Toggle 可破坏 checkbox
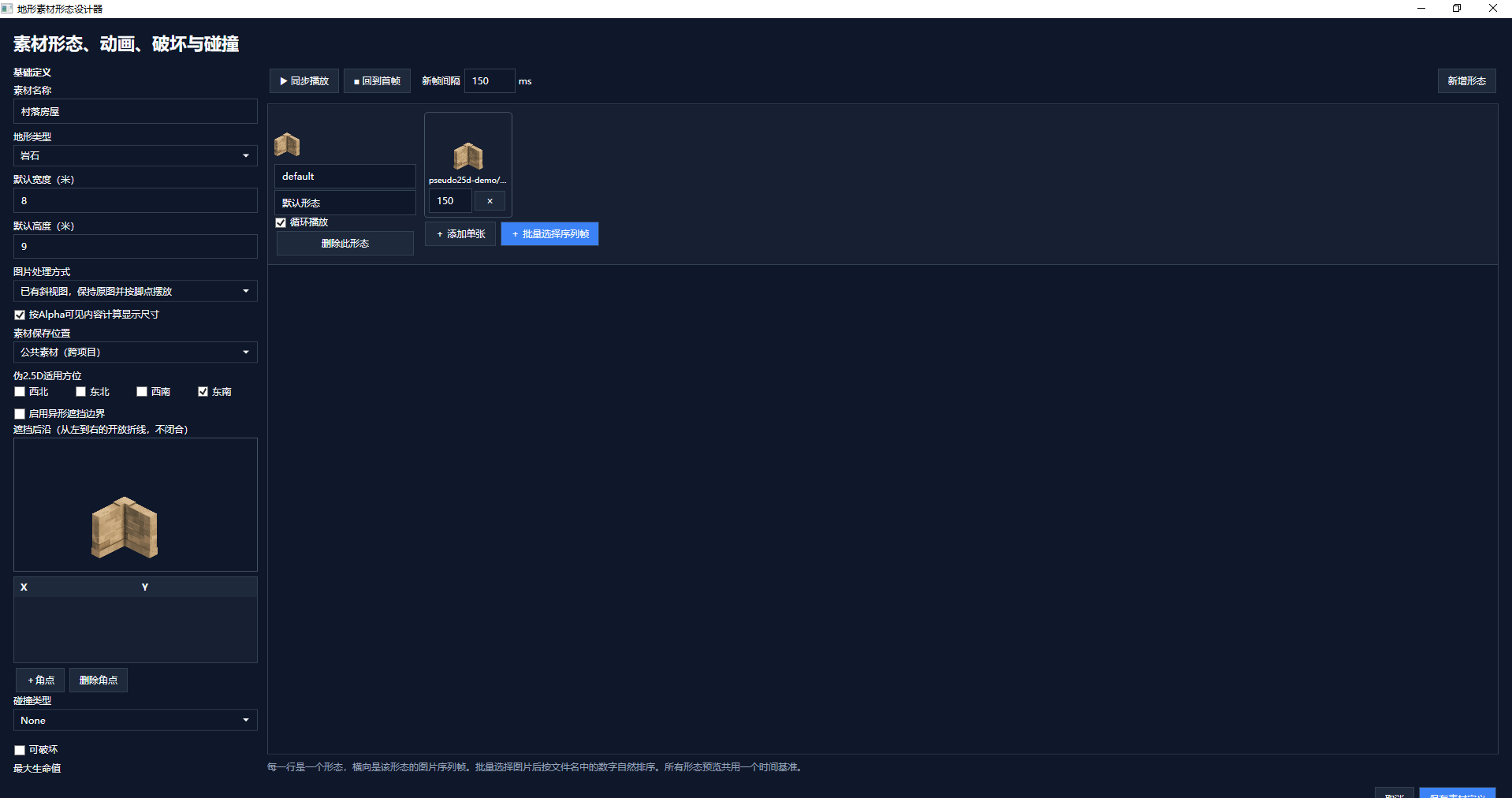Screen dimensions: 1512x798 (20, 751)
